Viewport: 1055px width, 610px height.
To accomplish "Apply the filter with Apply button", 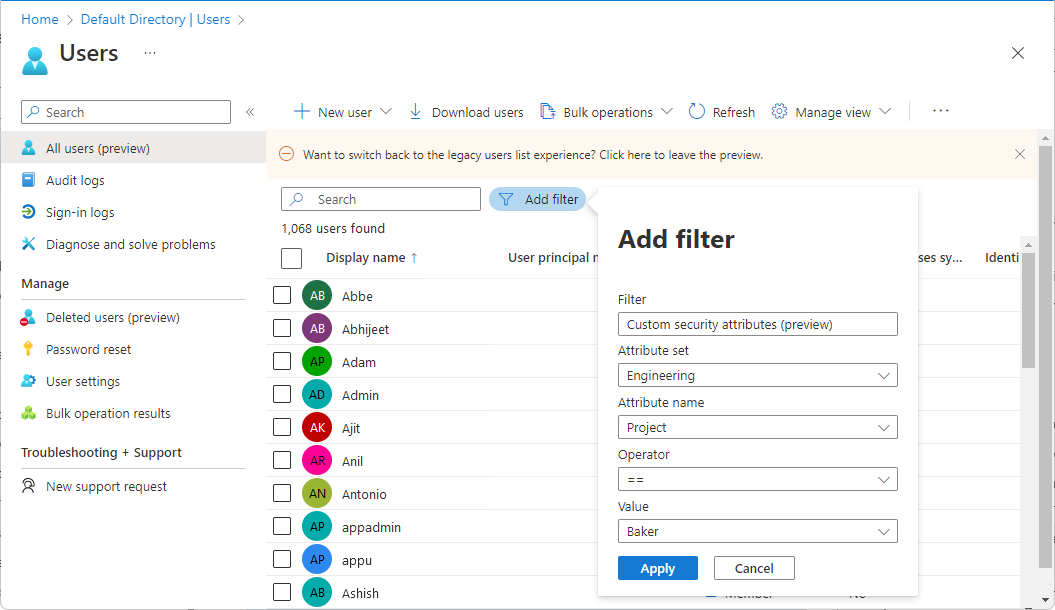I will 657,568.
